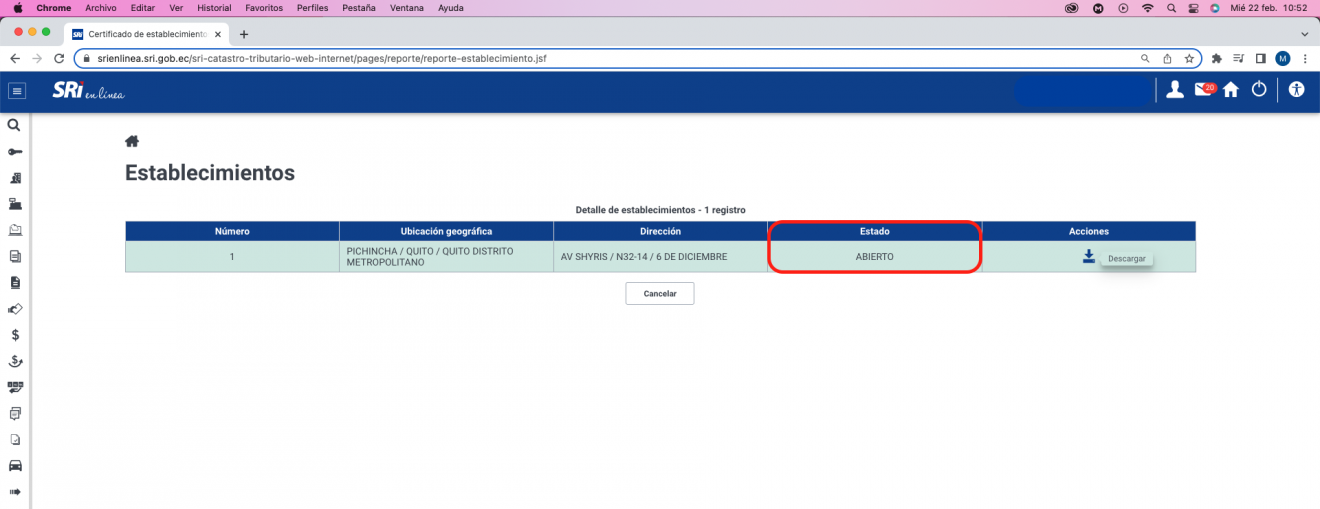Open mailbox with 20 notifications
1320x509 pixels.
1204,90
